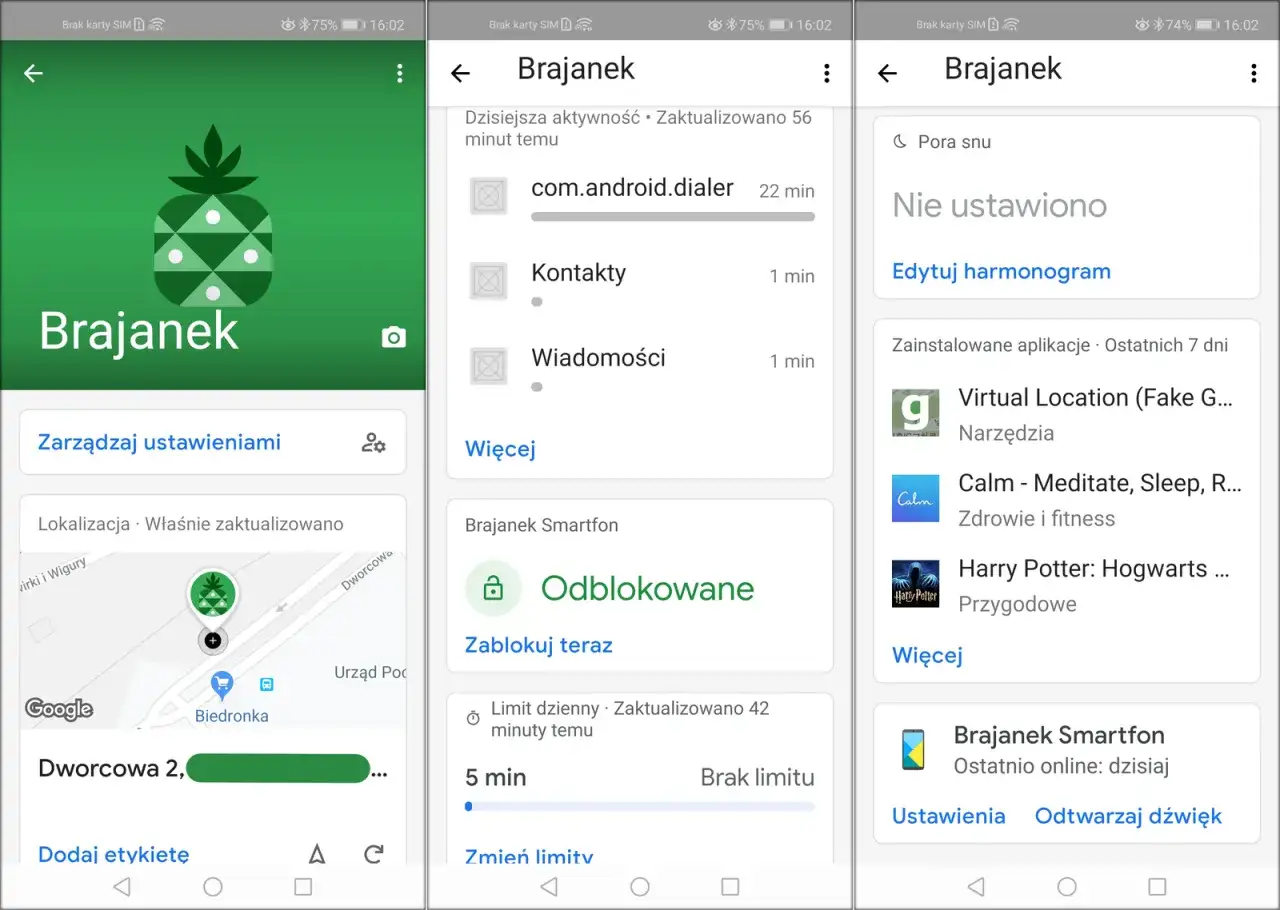Tap the recent apps button under the right screen

point(1157,886)
